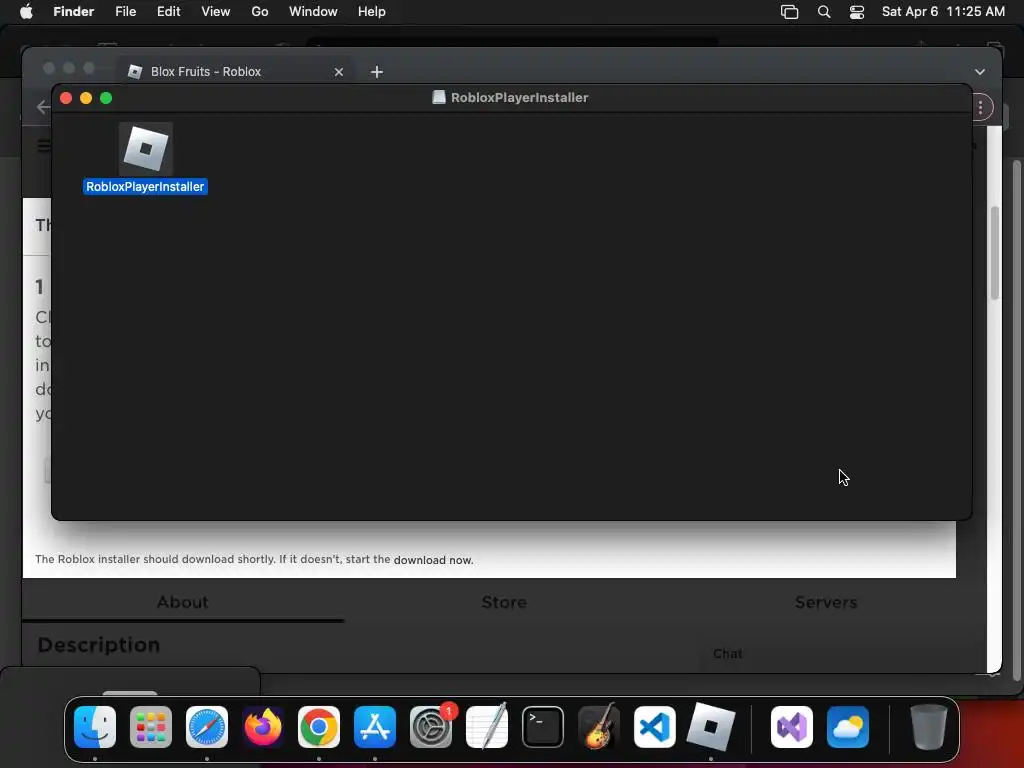Expand the browser tab search chevron

point(980,72)
